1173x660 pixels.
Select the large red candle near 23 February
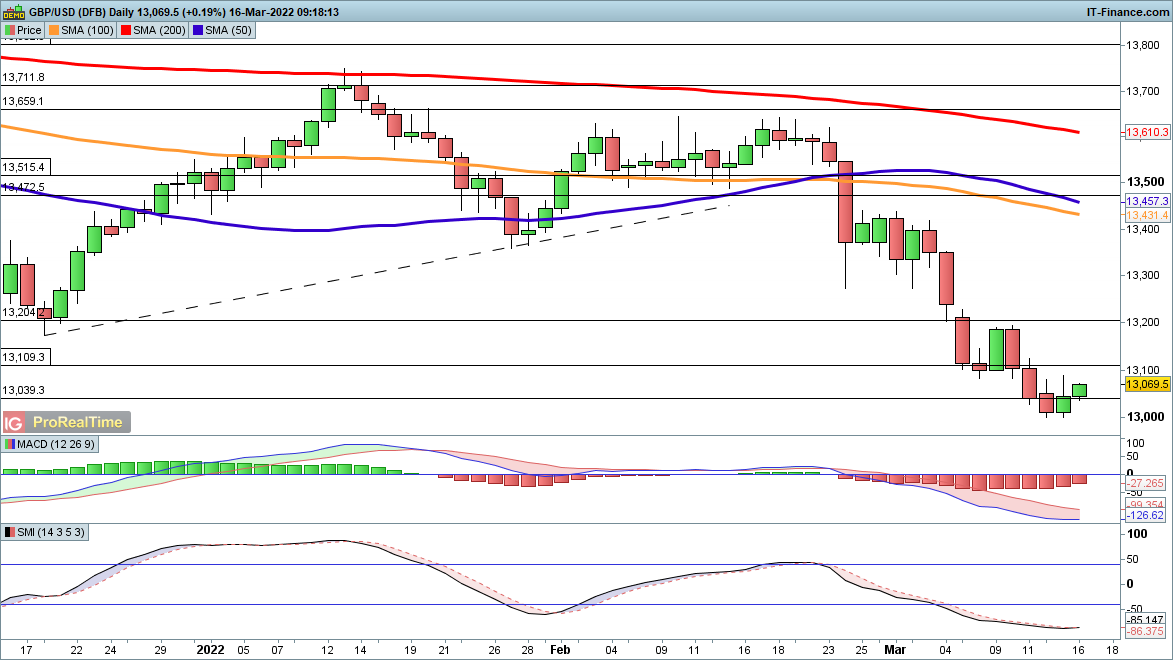pyautogui.click(x=845, y=202)
